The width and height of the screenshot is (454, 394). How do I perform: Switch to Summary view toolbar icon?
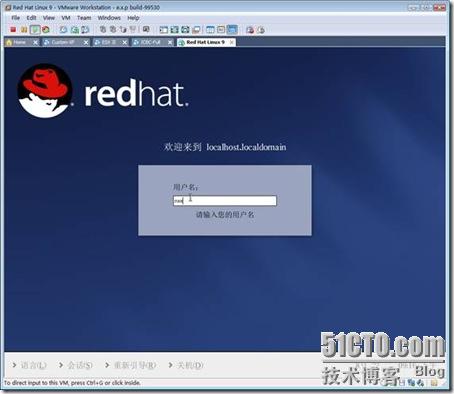point(210,30)
